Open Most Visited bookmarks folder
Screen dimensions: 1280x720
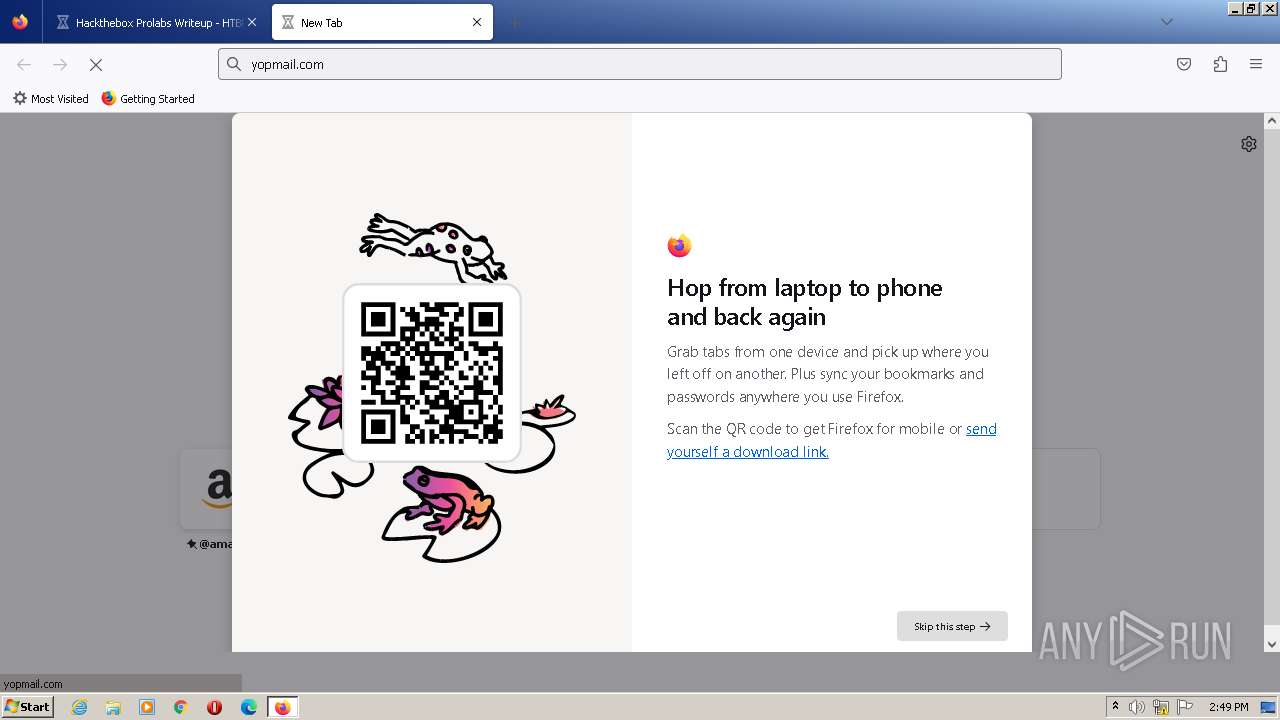point(51,99)
